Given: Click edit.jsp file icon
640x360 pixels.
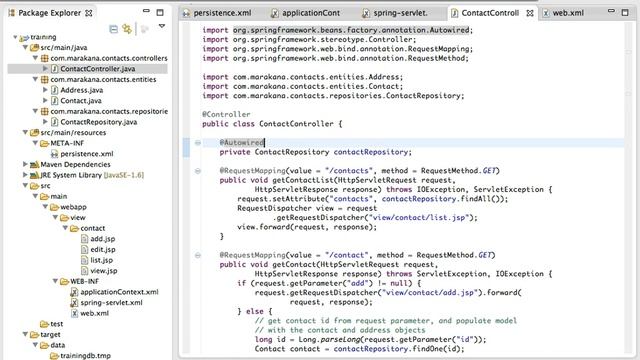Looking at the screenshot, I should [x=84, y=249].
